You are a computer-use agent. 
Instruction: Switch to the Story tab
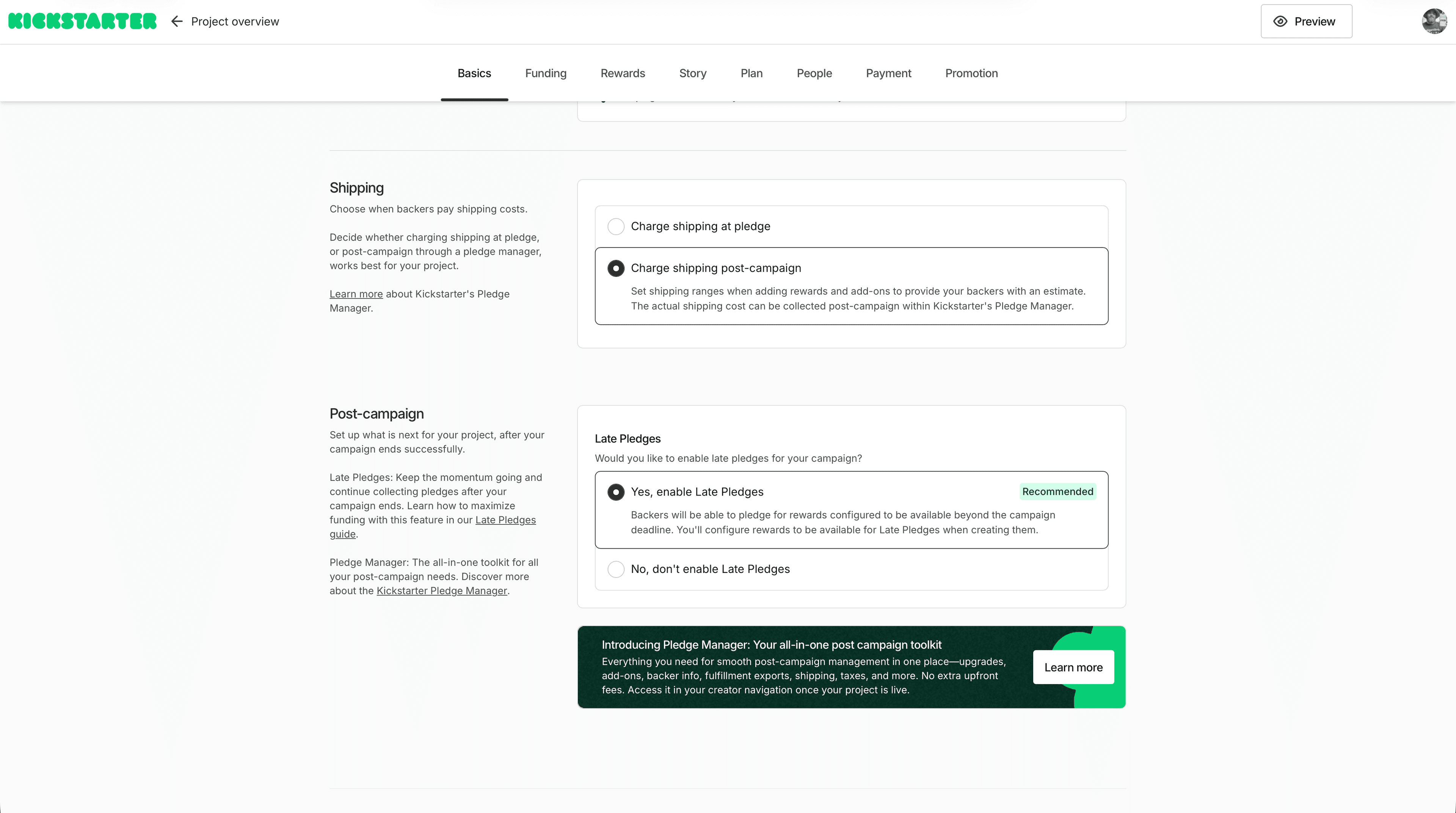[692, 73]
